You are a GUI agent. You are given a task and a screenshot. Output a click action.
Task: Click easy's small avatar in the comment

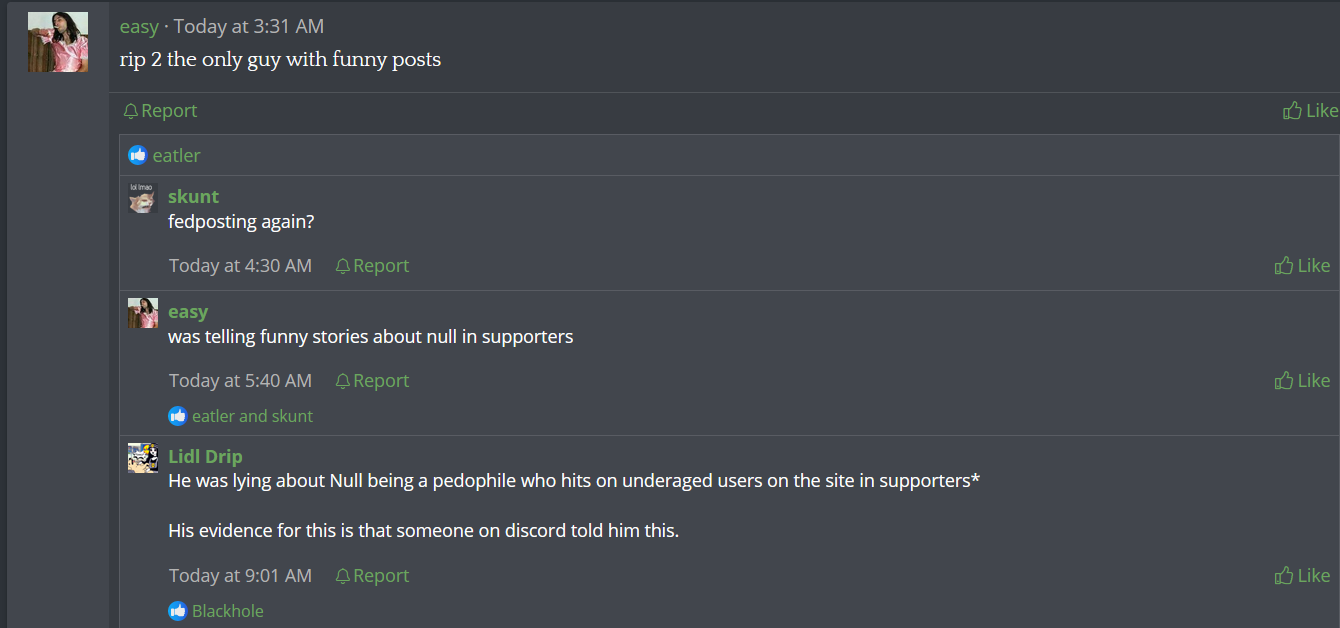pos(143,313)
